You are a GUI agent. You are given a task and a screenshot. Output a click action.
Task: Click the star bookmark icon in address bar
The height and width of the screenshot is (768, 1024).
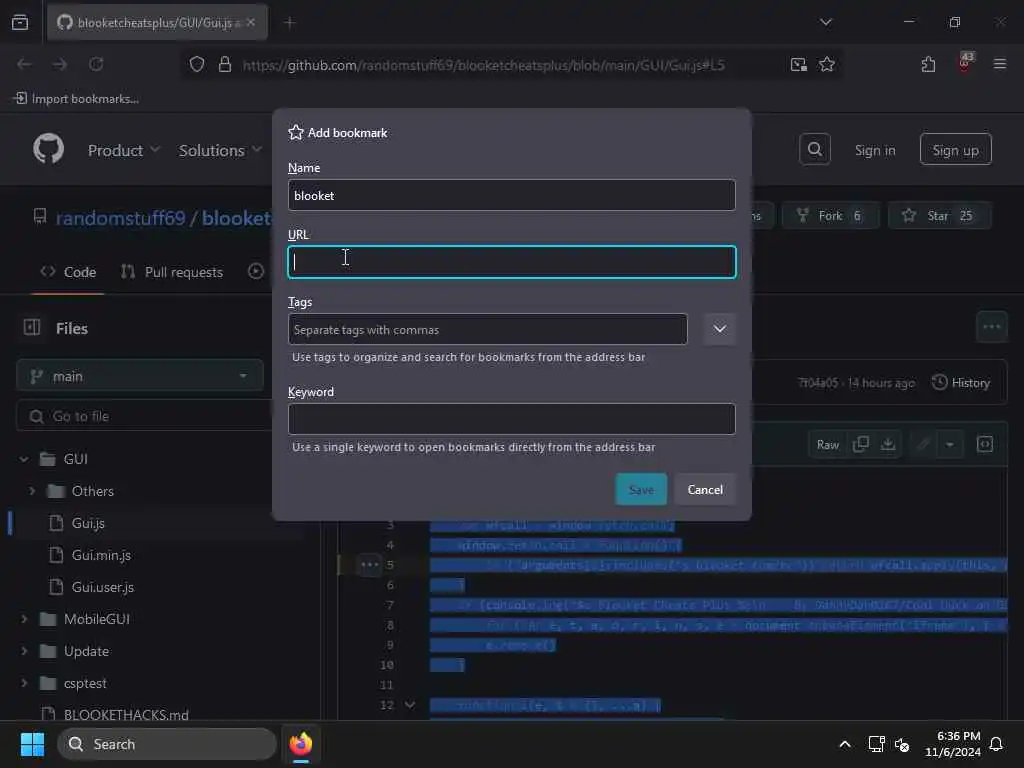click(x=827, y=64)
